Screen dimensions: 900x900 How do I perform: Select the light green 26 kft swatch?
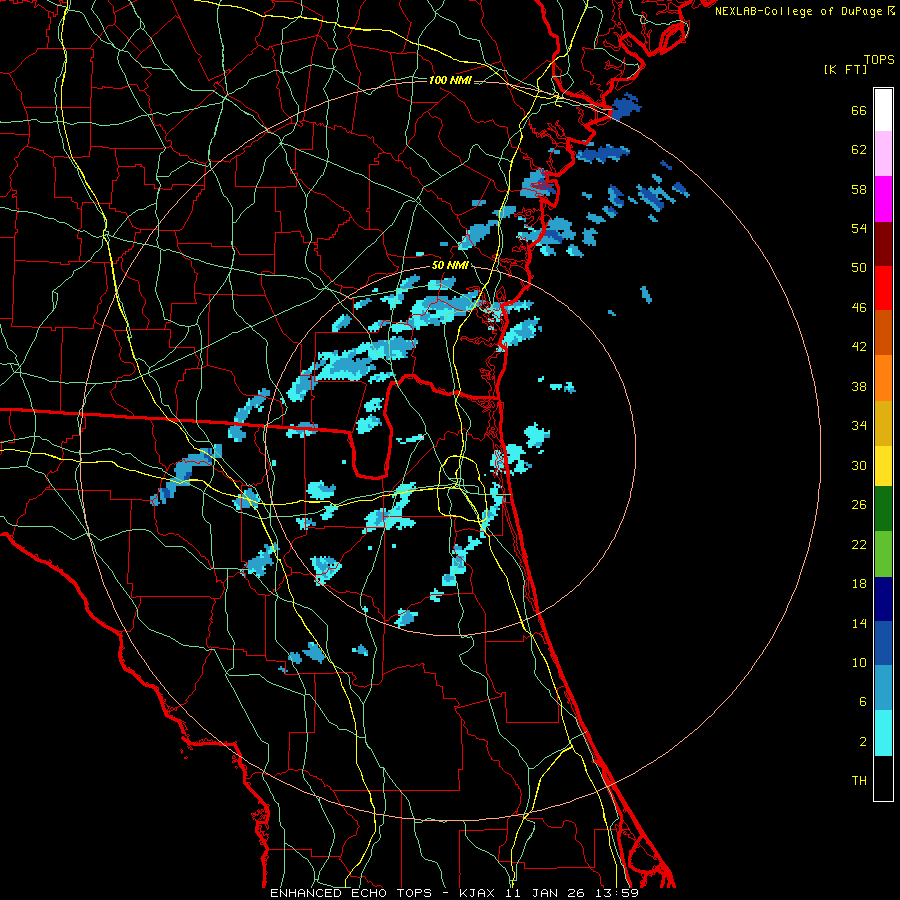(x=883, y=554)
